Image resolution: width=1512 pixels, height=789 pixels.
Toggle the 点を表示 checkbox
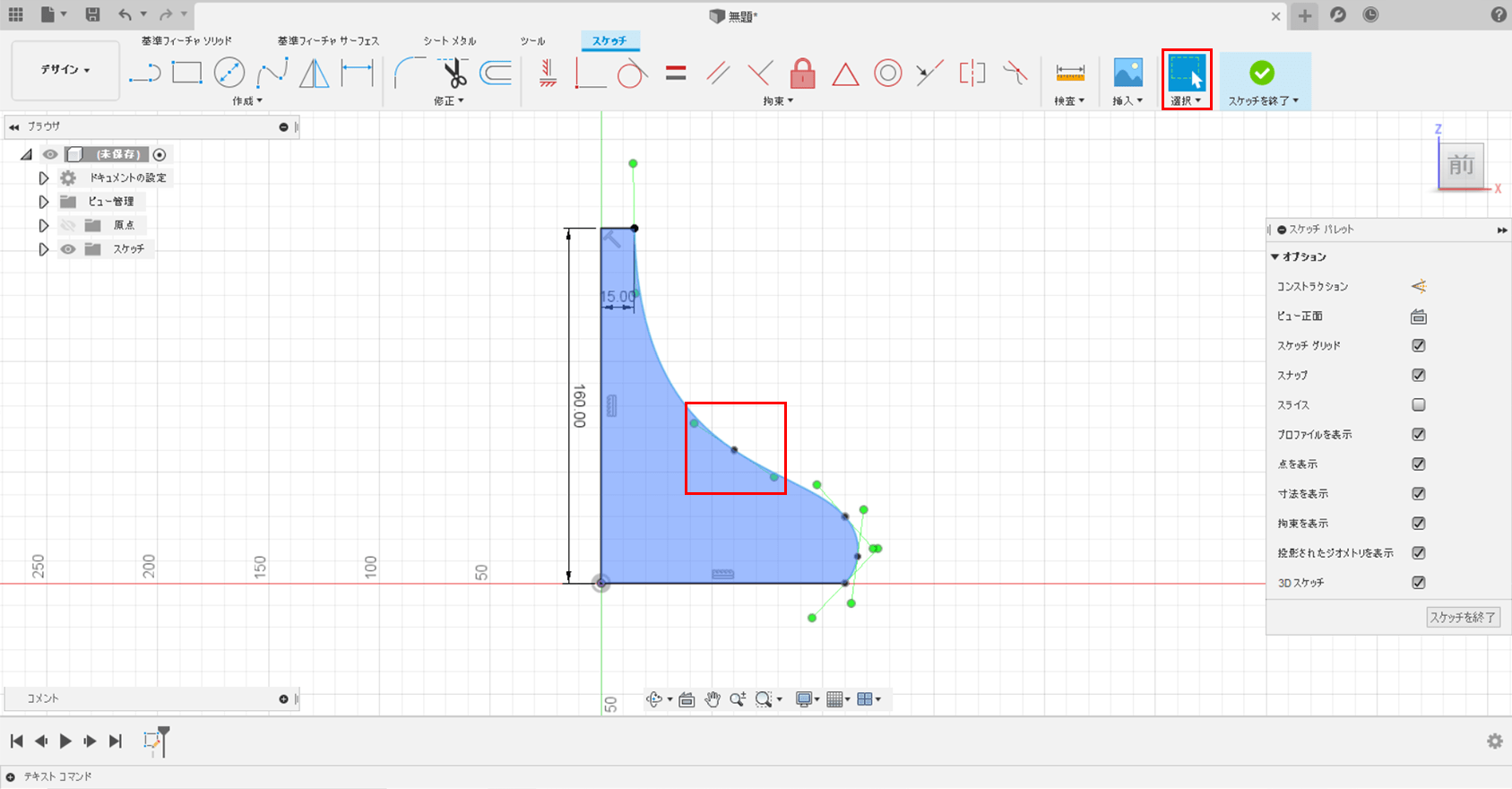(1419, 464)
